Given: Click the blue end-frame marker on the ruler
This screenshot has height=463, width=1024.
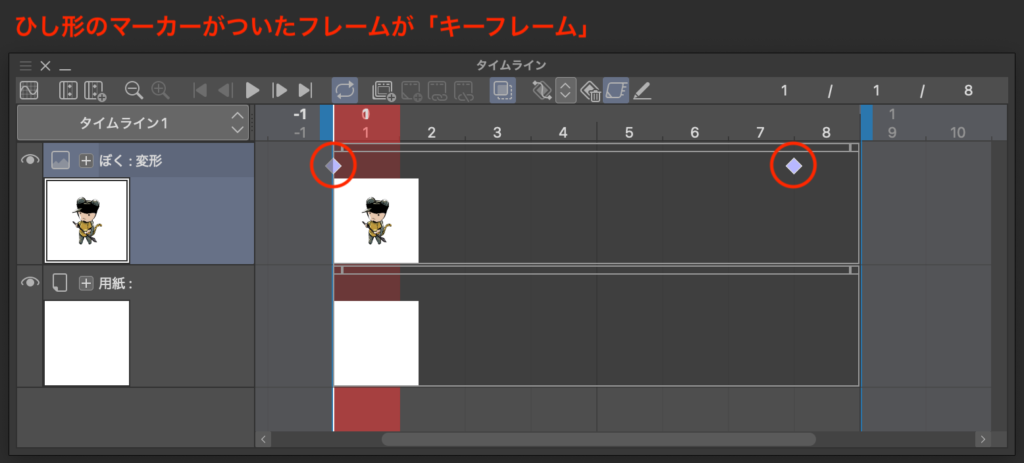Looking at the screenshot, I should [x=866, y=122].
